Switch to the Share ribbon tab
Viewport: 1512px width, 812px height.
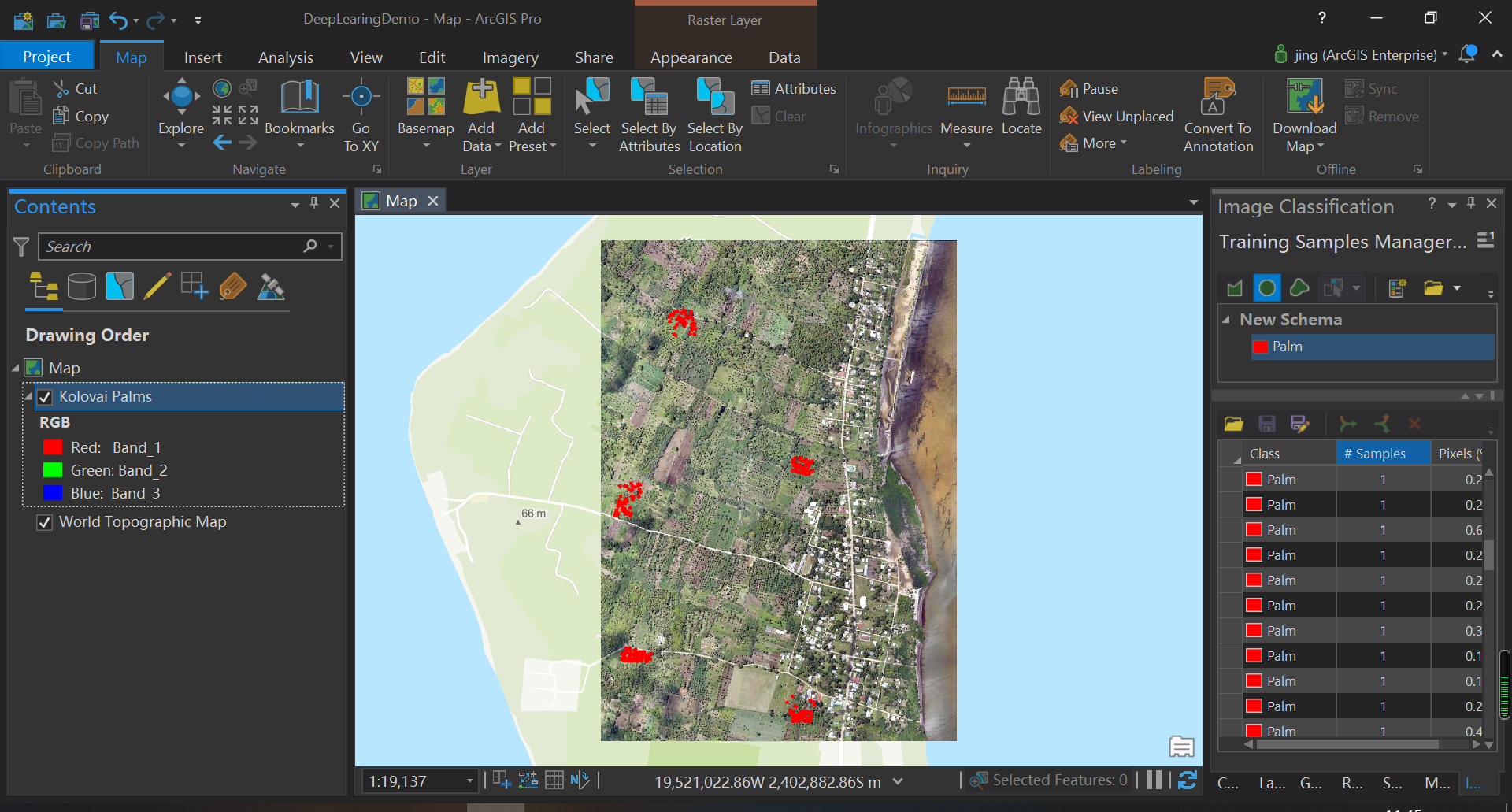(594, 57)
